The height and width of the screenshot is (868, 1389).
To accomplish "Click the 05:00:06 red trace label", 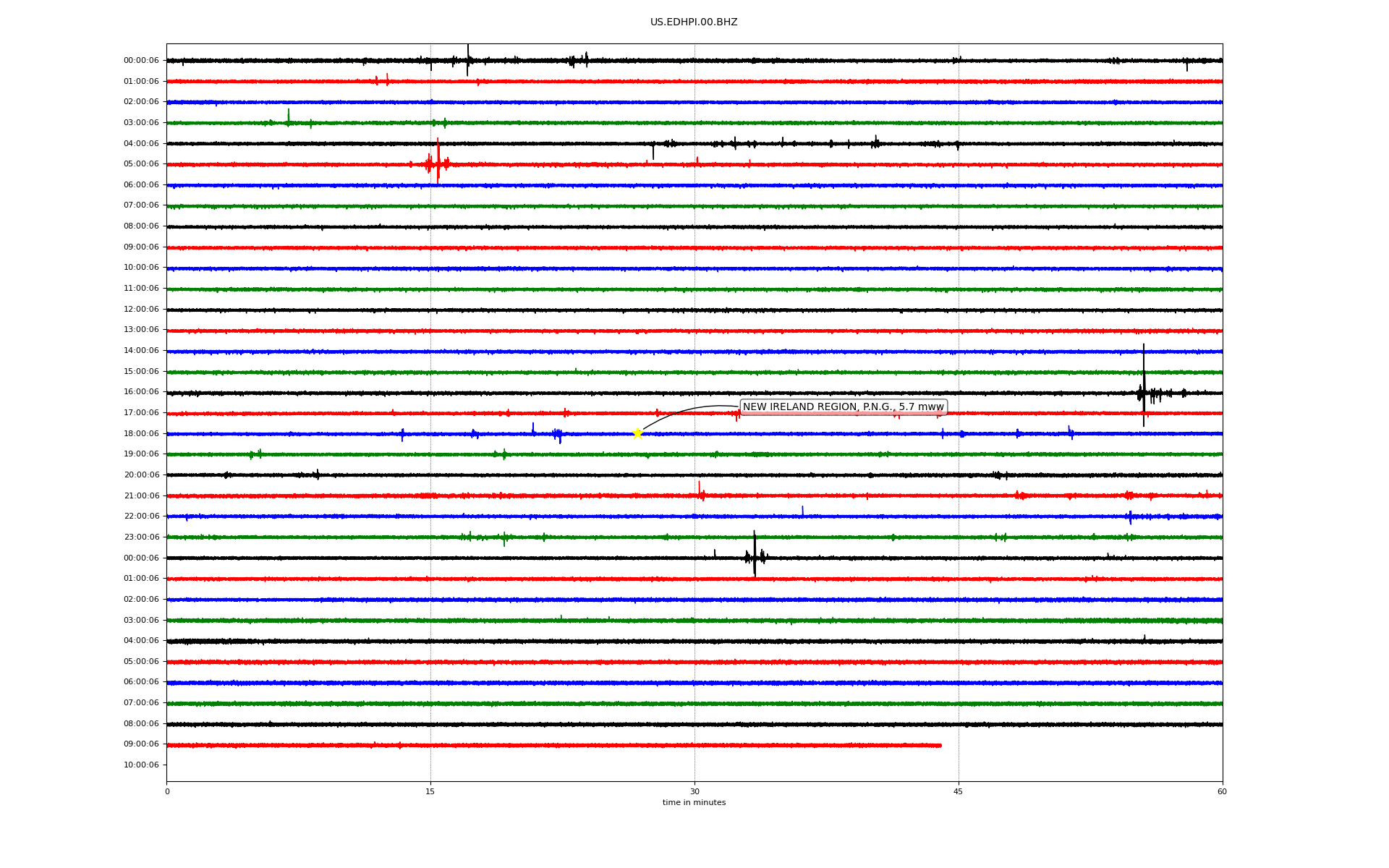I will (x=141, y=164).
